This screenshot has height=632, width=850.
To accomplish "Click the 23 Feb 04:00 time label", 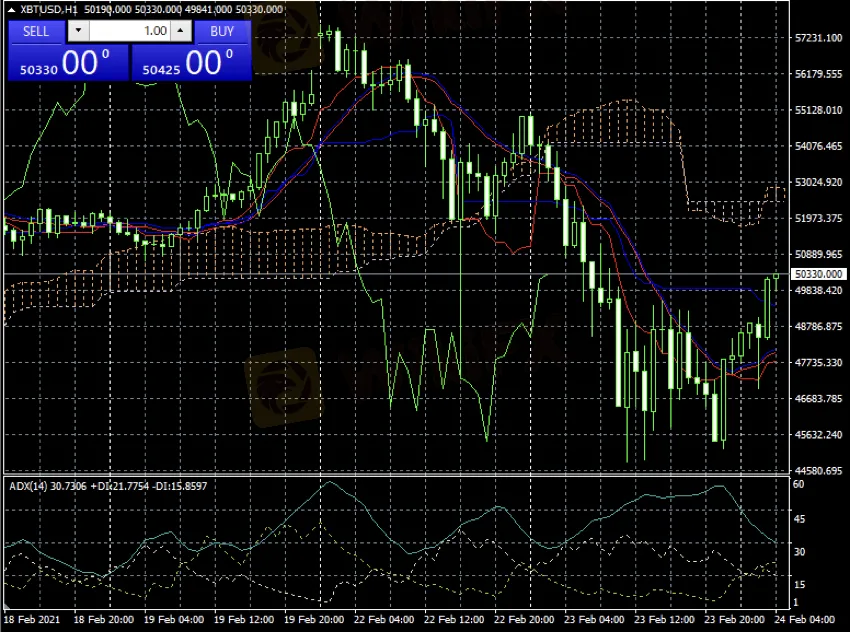I will pos(594,620).
